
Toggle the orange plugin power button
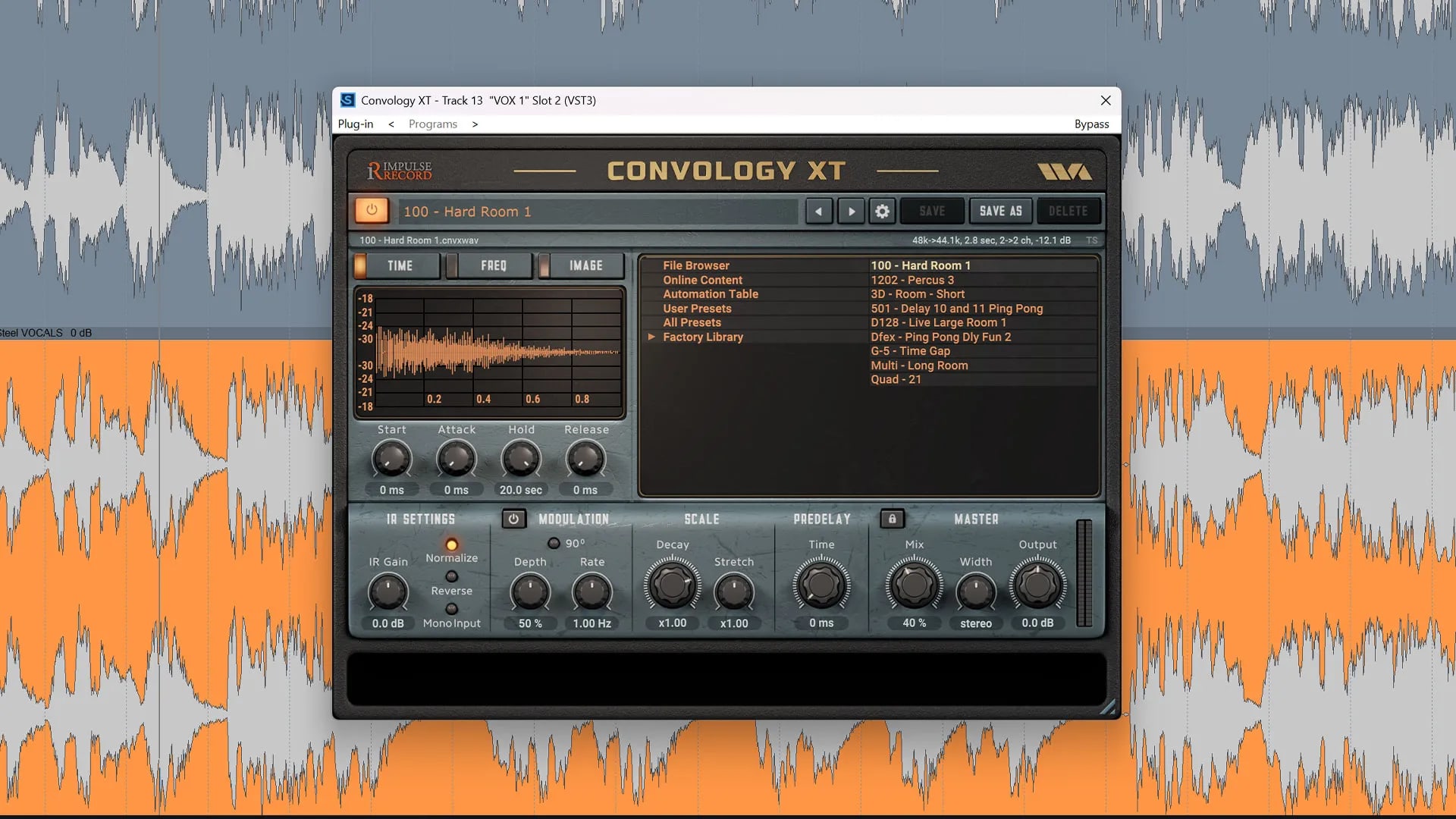pos(372,210)
